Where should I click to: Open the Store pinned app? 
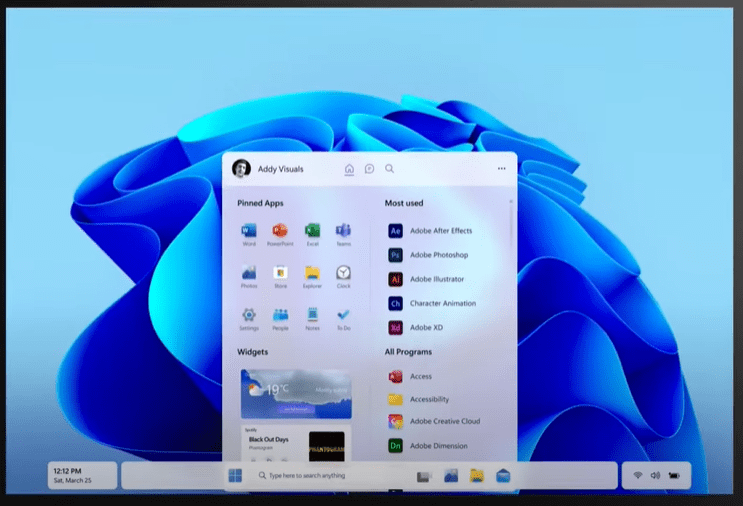[281, 276]
